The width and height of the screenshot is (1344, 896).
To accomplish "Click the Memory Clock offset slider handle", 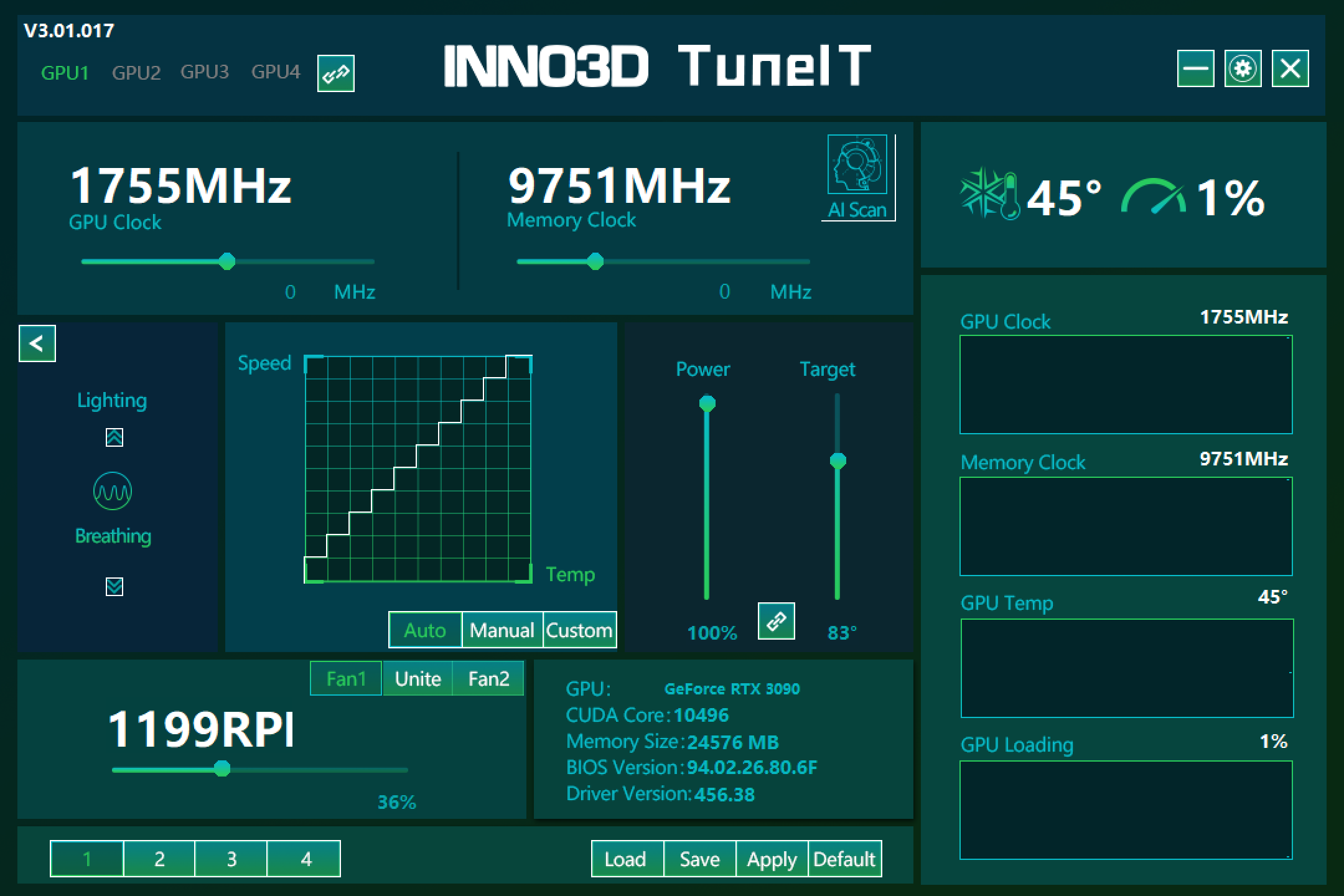I will 595,261.
